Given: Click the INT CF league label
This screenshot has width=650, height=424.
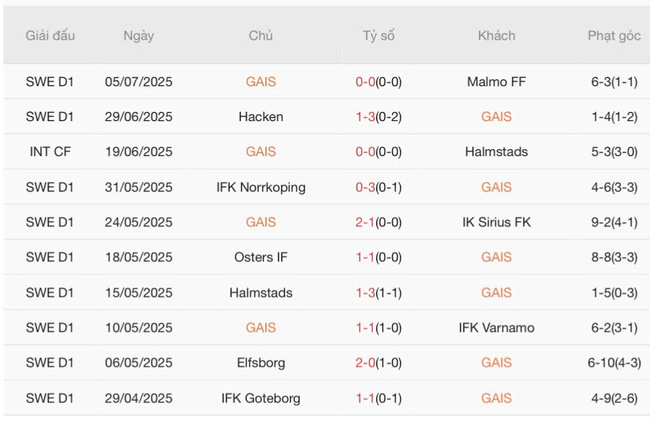Looking at the screenshot, I should pyautogui.click(x=50, y=152).
